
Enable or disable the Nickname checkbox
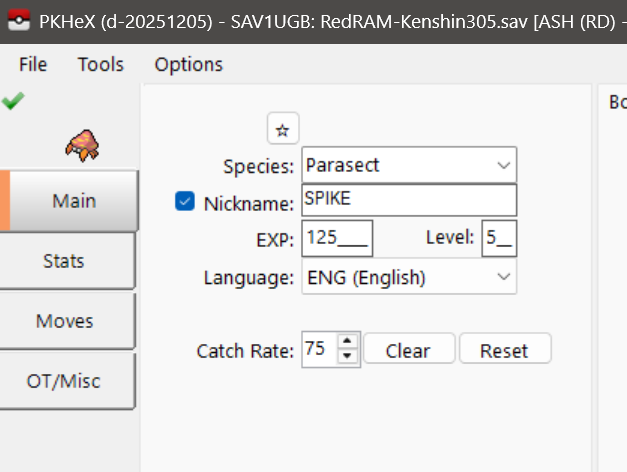point(184,202)
